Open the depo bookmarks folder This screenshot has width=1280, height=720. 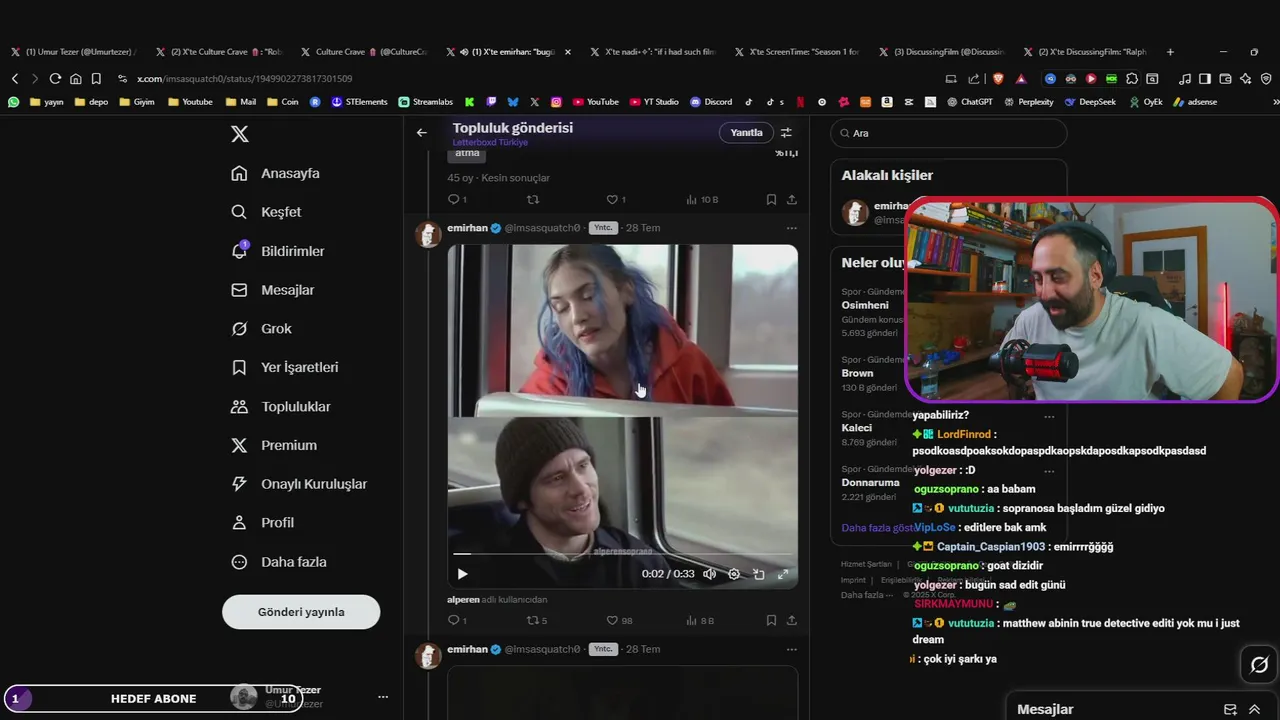point(90,102)
